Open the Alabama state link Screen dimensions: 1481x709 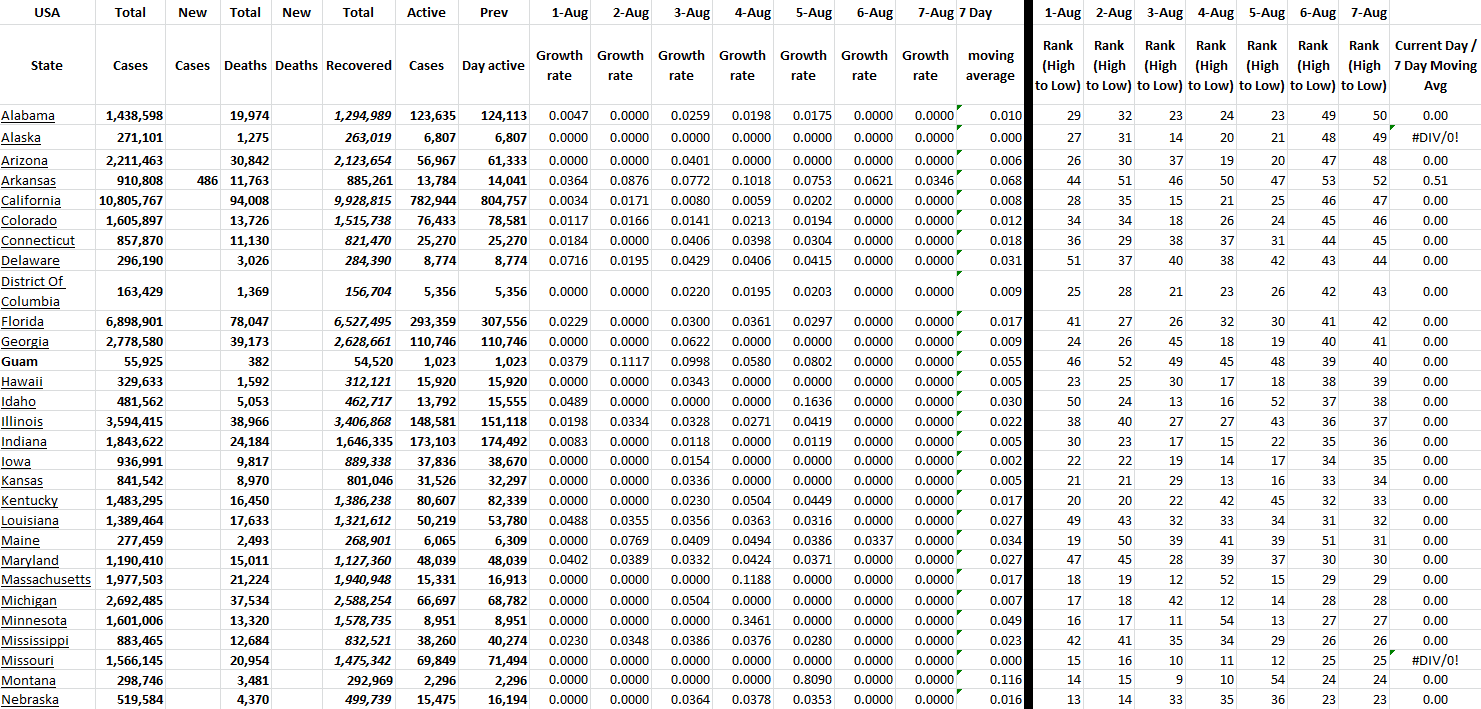click(x=28, y=116)
